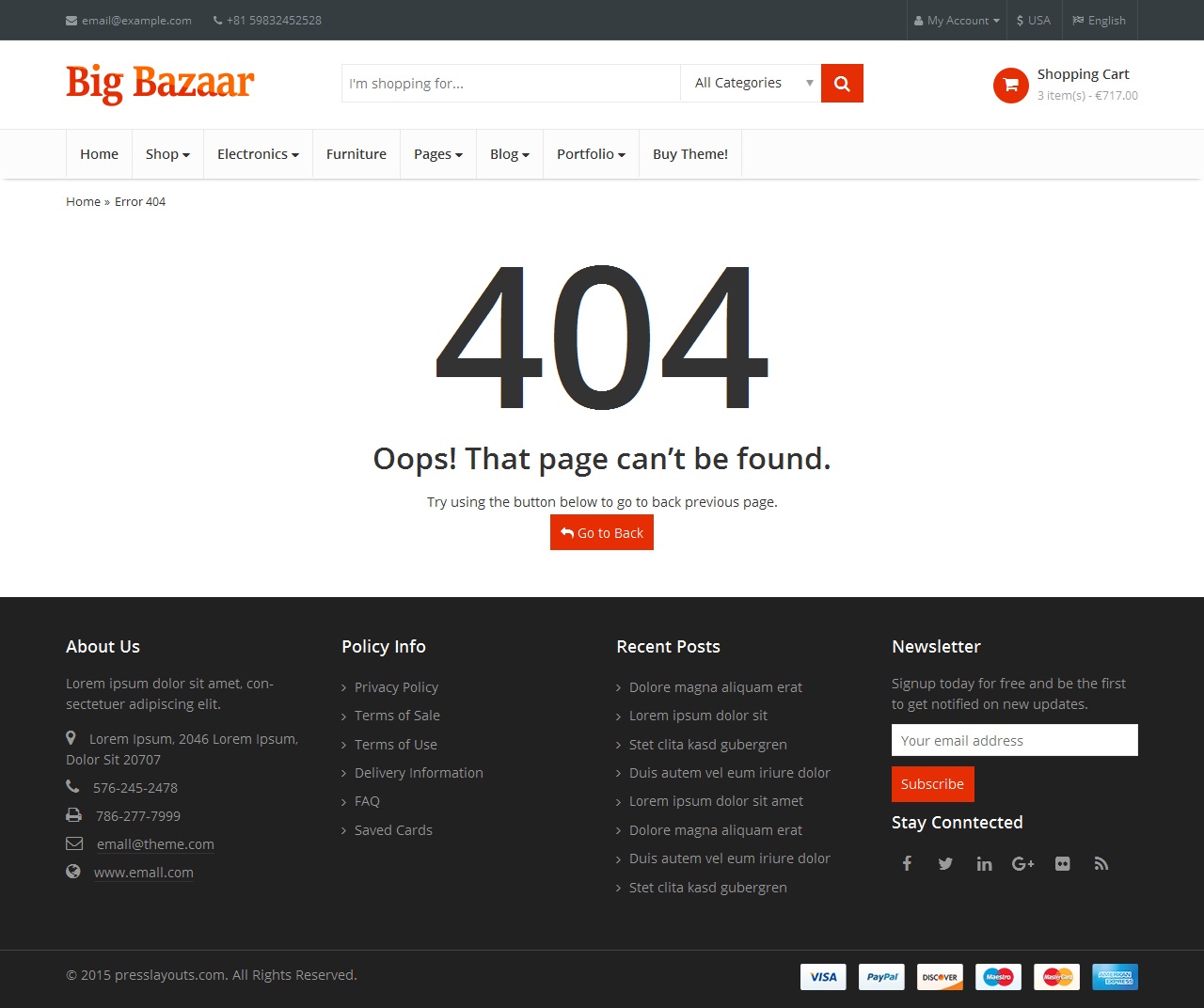Click the LinkedIn icon in the footer
The image size is (1204, 1008).
pos(984,863)
